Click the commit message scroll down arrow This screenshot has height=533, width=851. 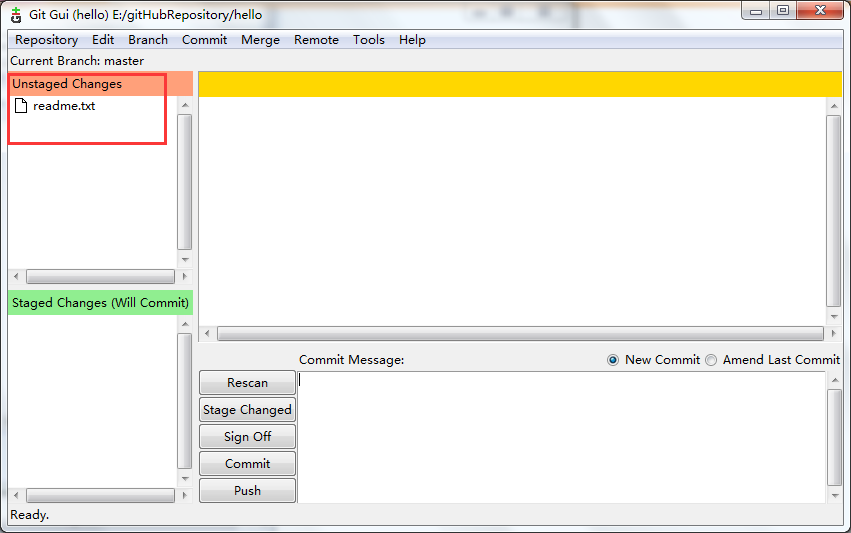pos(834,496)
